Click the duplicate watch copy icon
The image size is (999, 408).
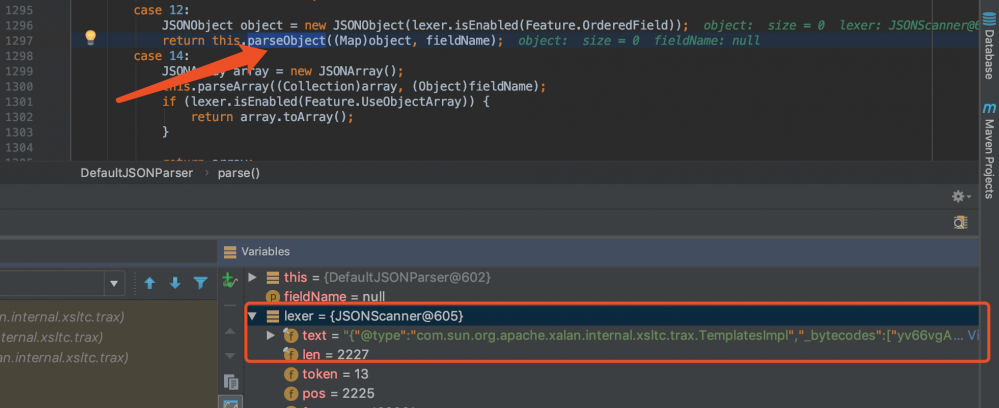(x=230, y=381)
